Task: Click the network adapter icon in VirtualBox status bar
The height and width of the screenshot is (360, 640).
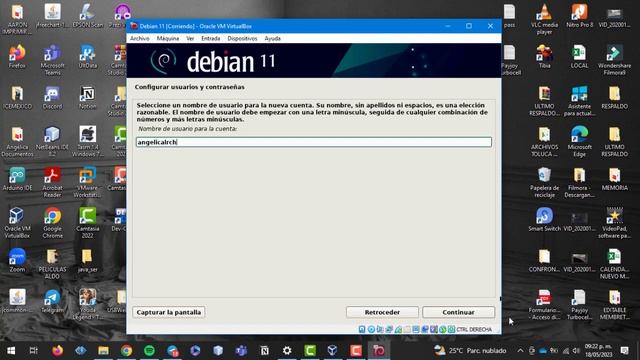Action: [x=389, y=329]
